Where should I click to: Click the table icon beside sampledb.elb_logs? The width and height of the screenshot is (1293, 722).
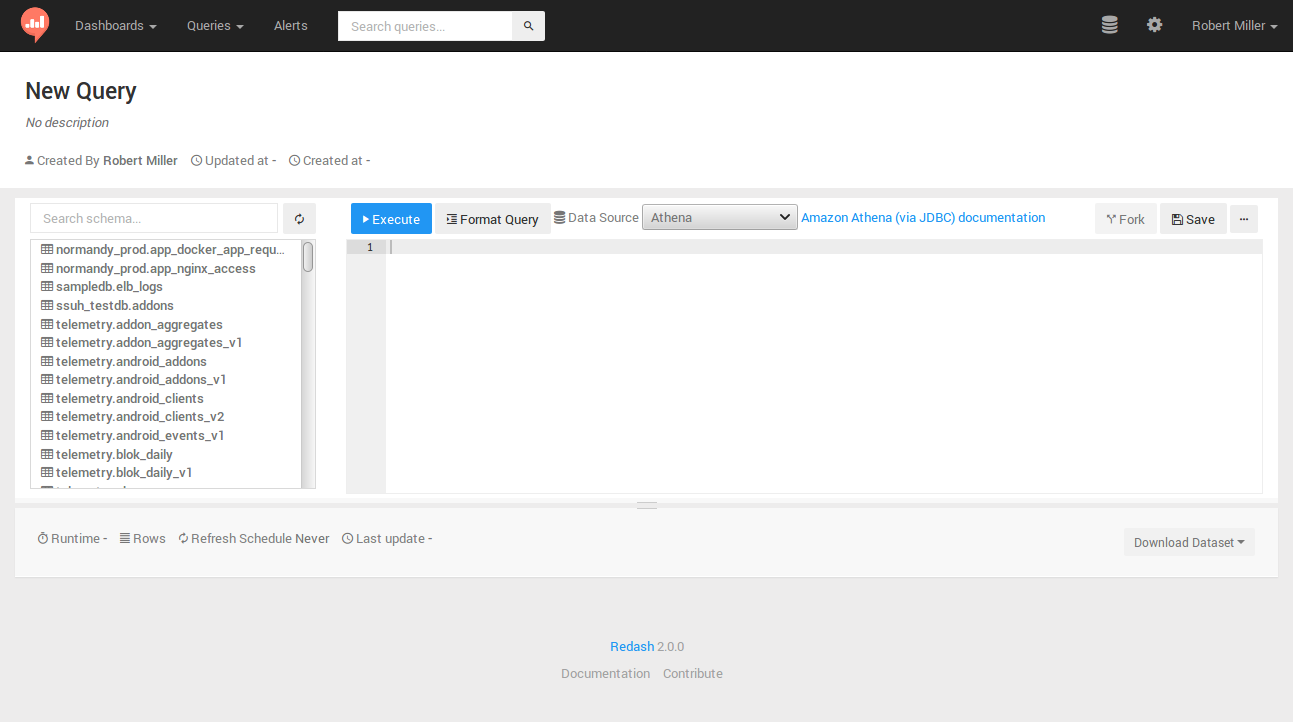[46, 286]
